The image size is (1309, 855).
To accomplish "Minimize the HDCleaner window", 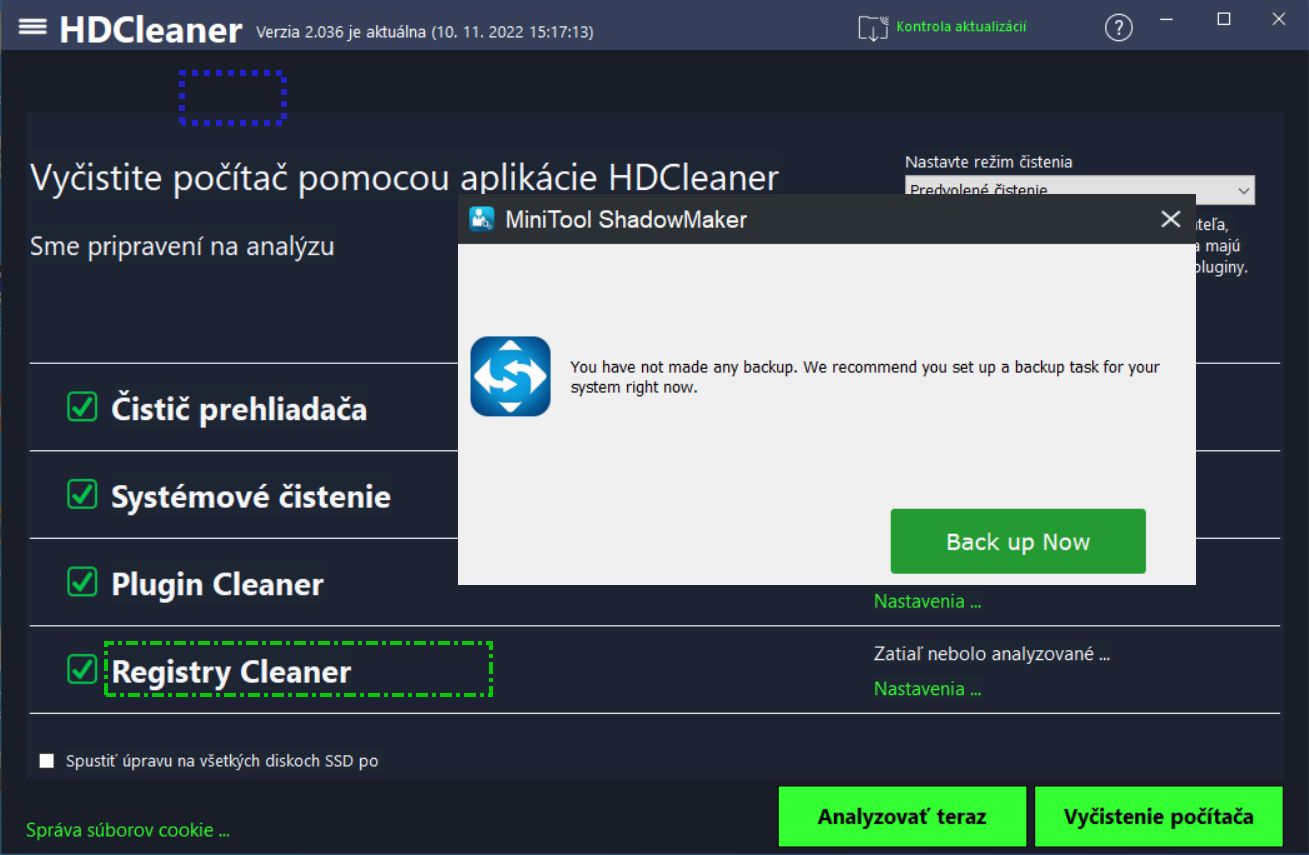I will tap(1169, 19).
